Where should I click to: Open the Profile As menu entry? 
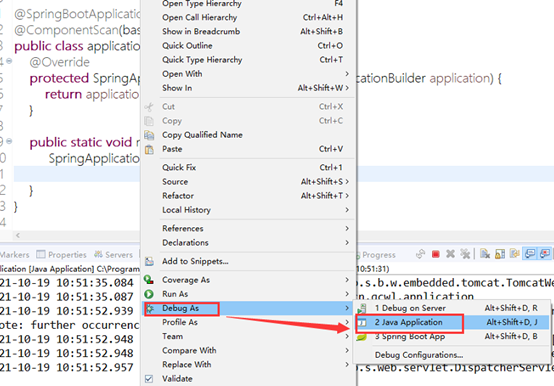[248, 322]
